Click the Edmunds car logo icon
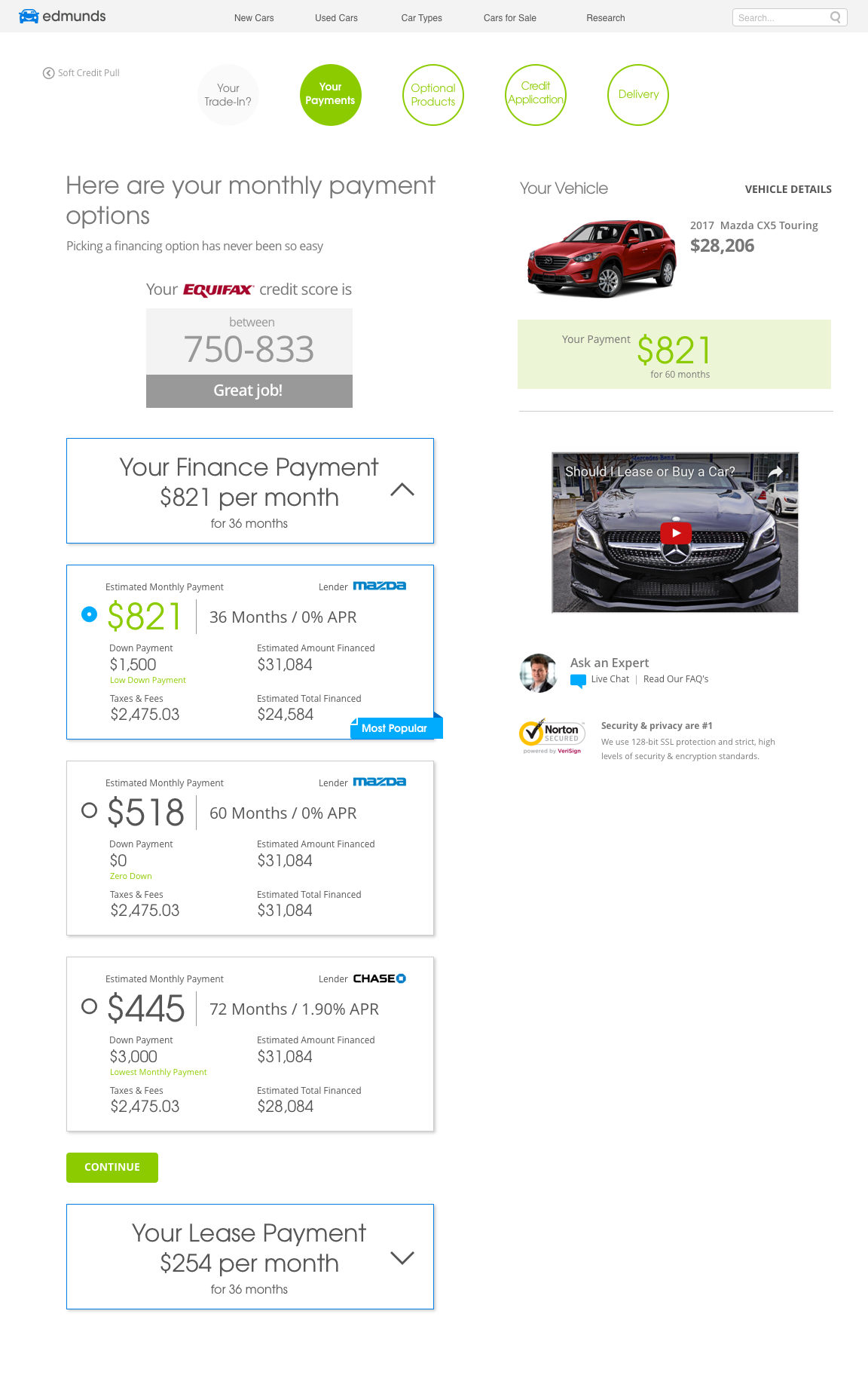 coord(29,17)
